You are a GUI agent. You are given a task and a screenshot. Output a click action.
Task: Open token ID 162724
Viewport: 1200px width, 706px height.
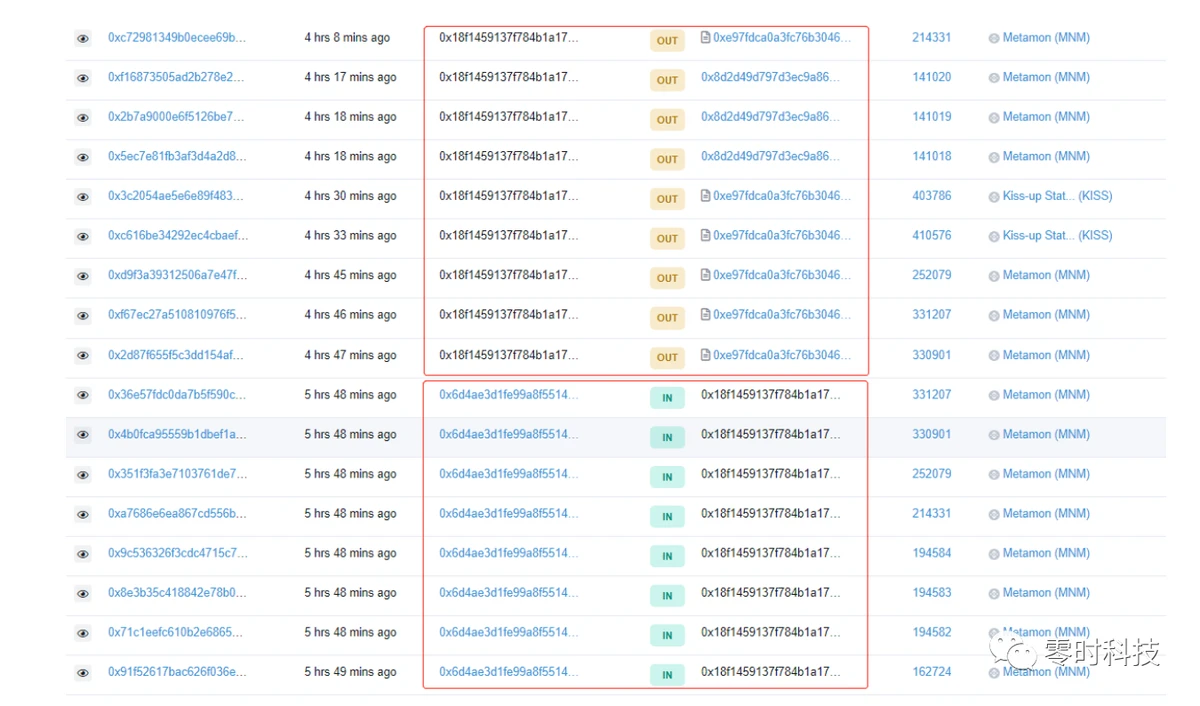coord(931,672)
